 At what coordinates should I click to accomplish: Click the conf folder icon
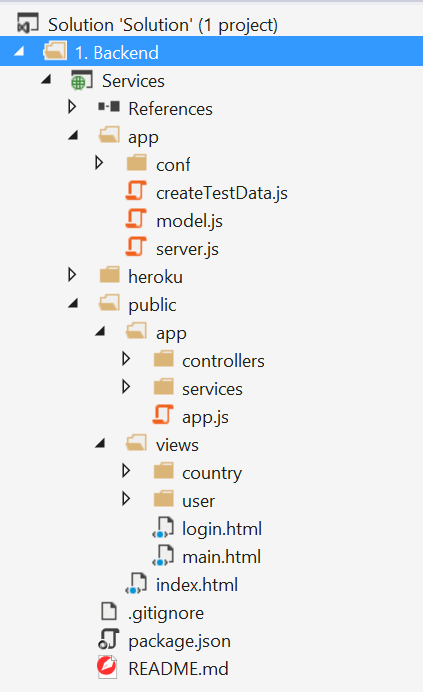coord(136,162)
